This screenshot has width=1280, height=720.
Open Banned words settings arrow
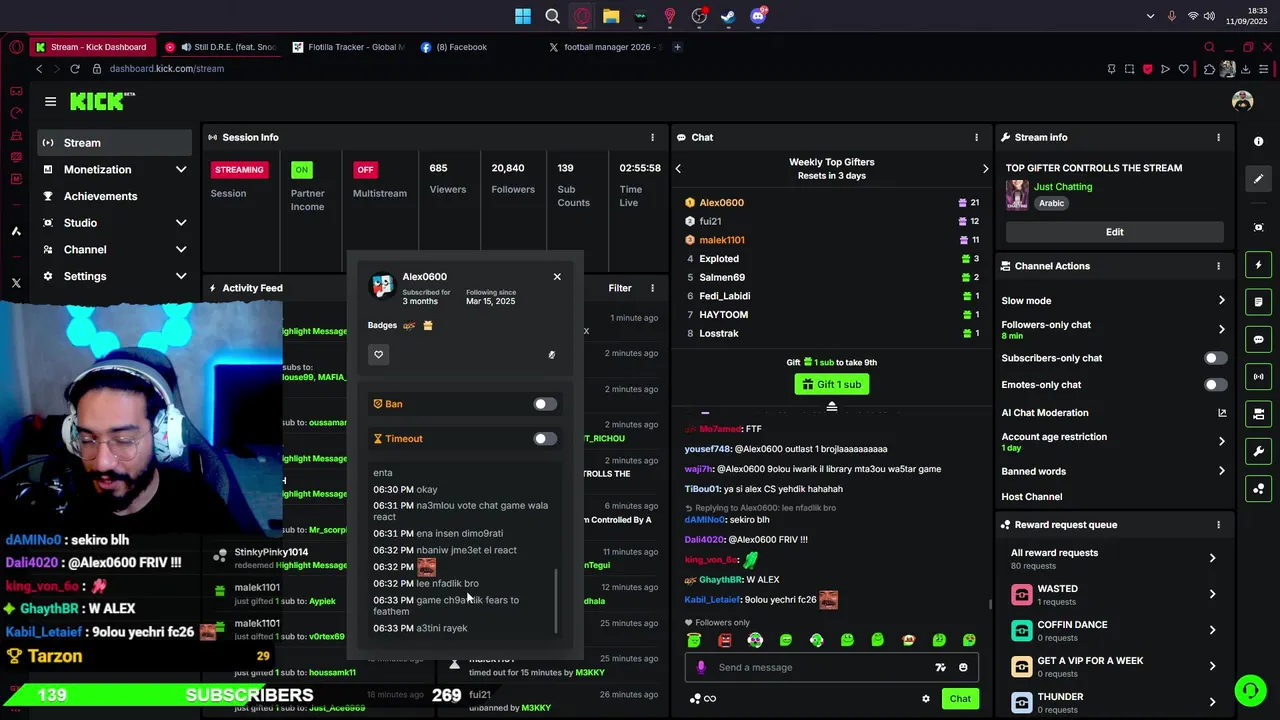point(1221,471)
